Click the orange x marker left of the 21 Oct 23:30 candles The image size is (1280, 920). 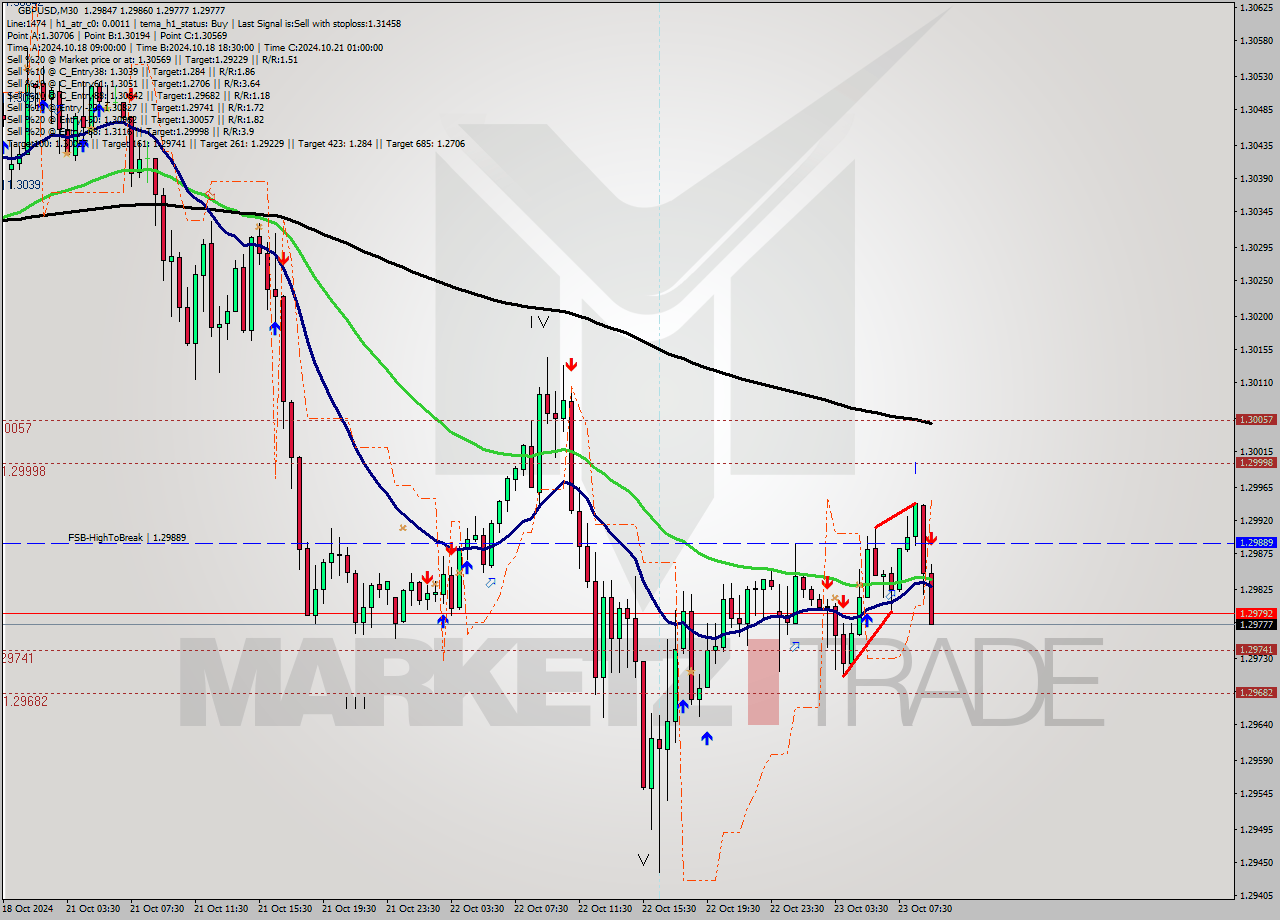[x=403, y=527]
